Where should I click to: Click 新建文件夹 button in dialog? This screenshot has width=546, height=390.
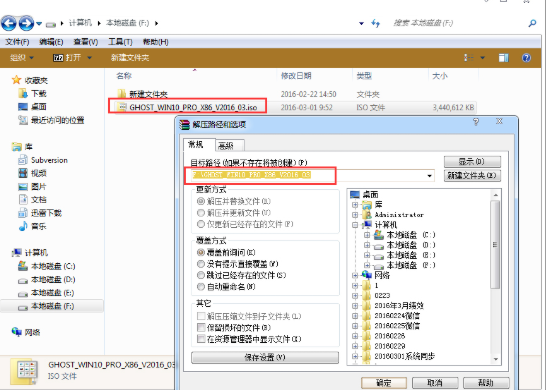472,176
